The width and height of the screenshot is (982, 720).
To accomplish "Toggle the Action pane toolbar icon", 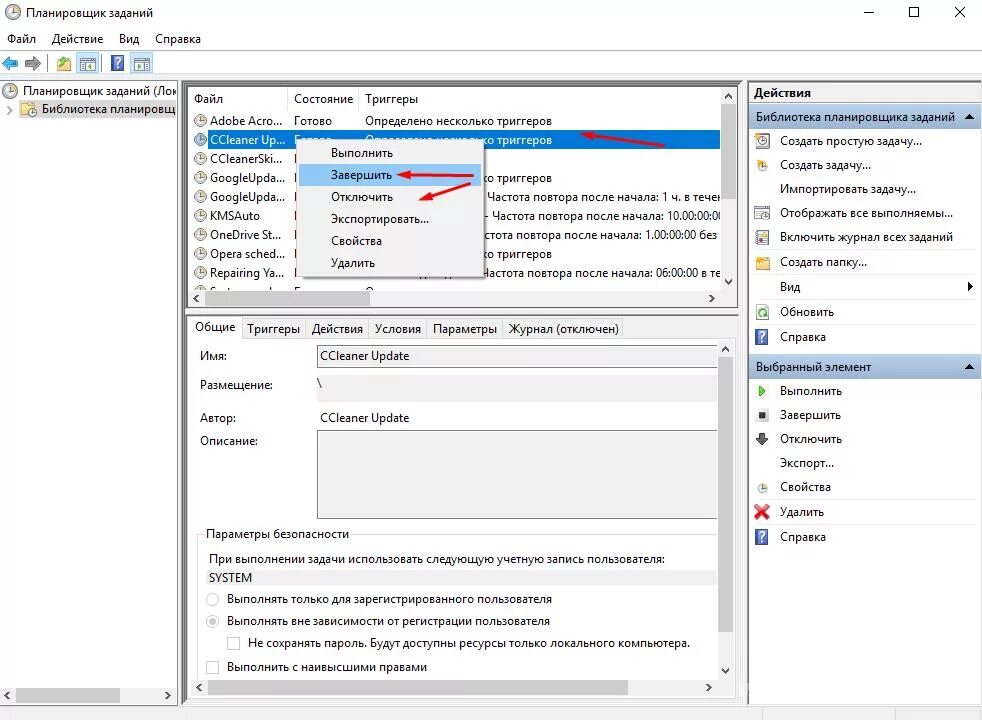I will click(142, 63).
